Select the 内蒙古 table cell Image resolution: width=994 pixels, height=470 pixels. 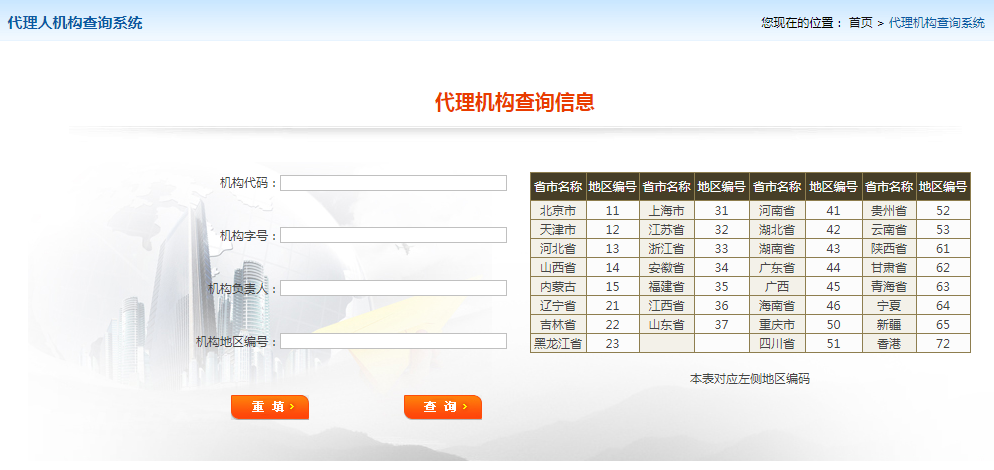(x=558, y=287)
